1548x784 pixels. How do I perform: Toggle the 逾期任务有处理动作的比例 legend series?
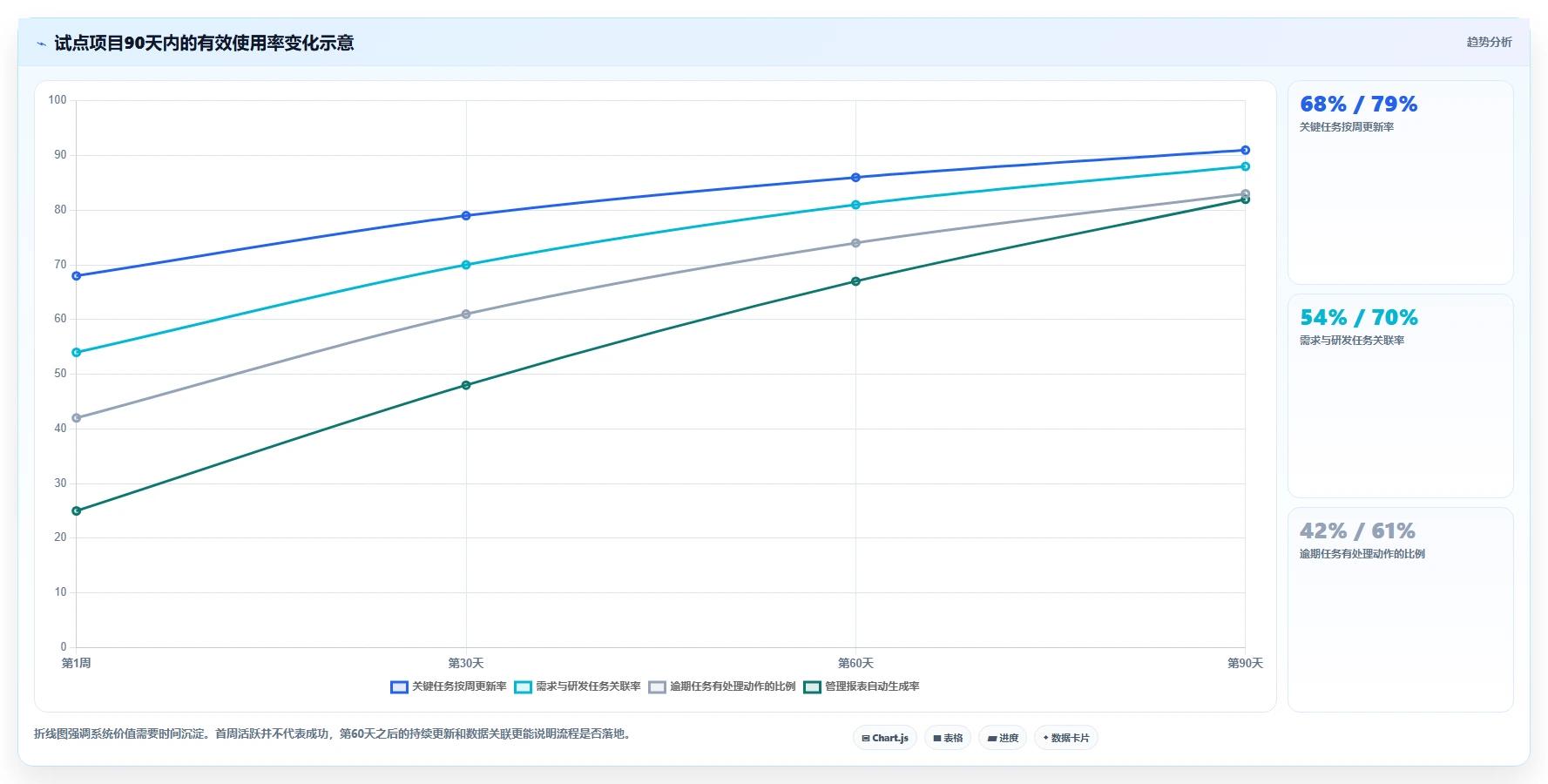click(x=722, y=686)
